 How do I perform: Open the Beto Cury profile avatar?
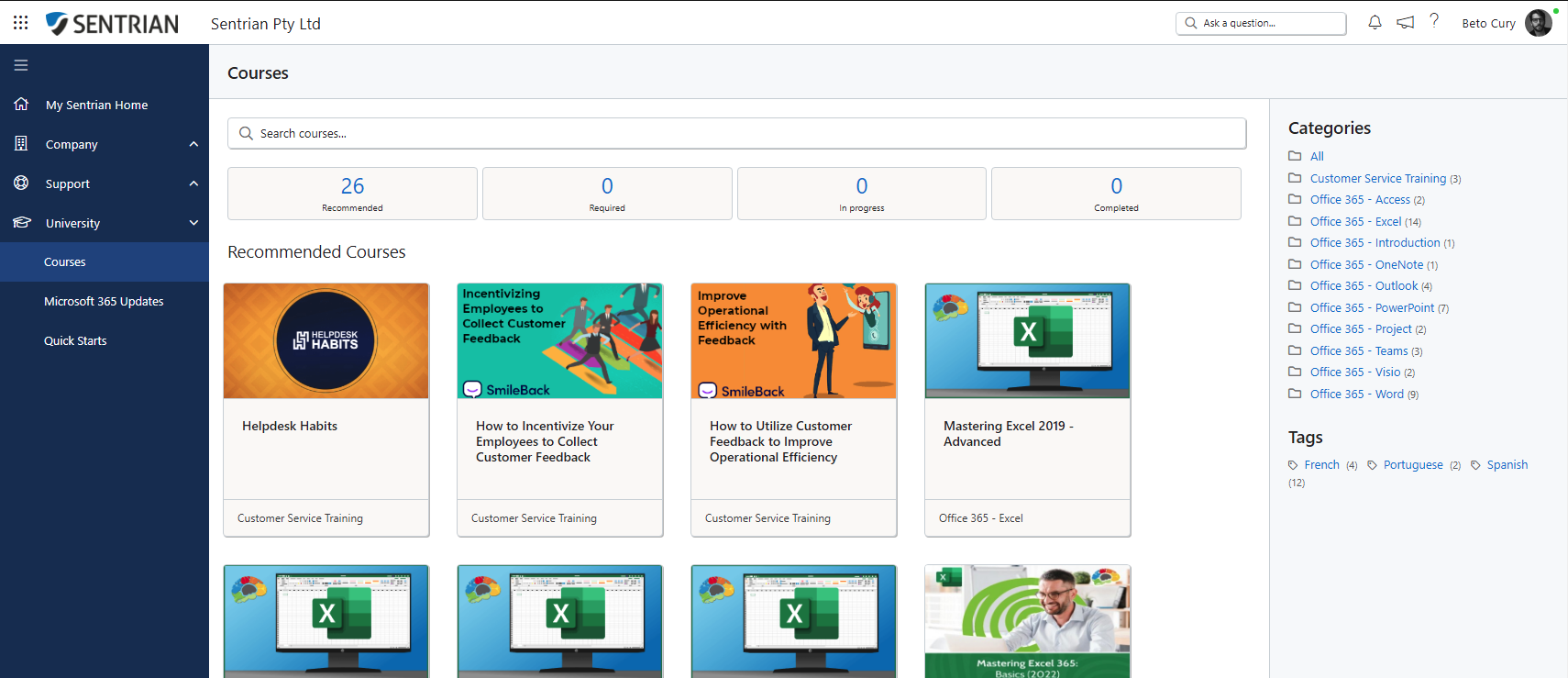click(x=1539, y=23)
